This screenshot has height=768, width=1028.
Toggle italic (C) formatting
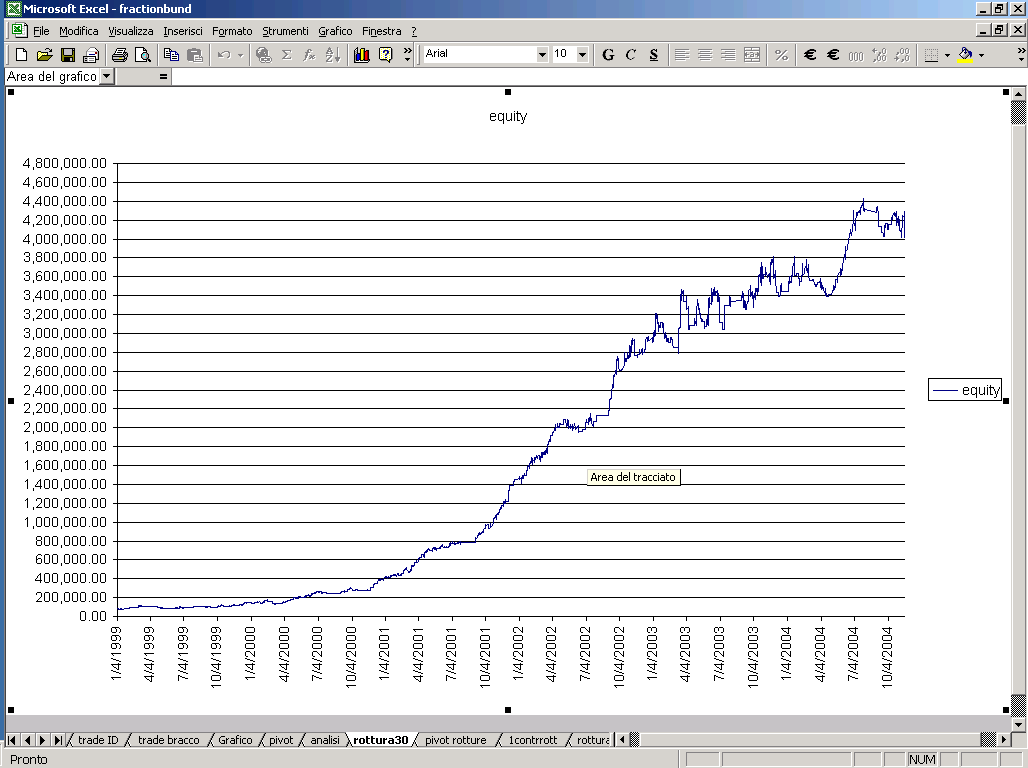tap(631, 55)
